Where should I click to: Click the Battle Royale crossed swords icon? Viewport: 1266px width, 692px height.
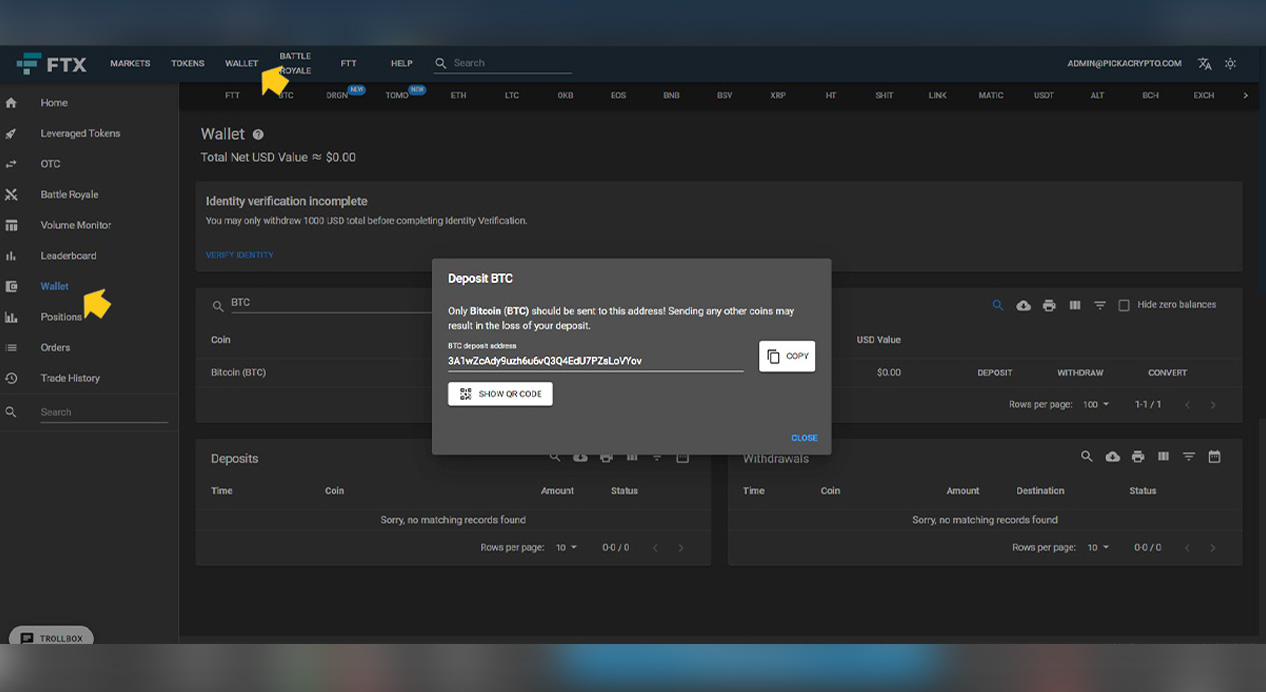12,195
